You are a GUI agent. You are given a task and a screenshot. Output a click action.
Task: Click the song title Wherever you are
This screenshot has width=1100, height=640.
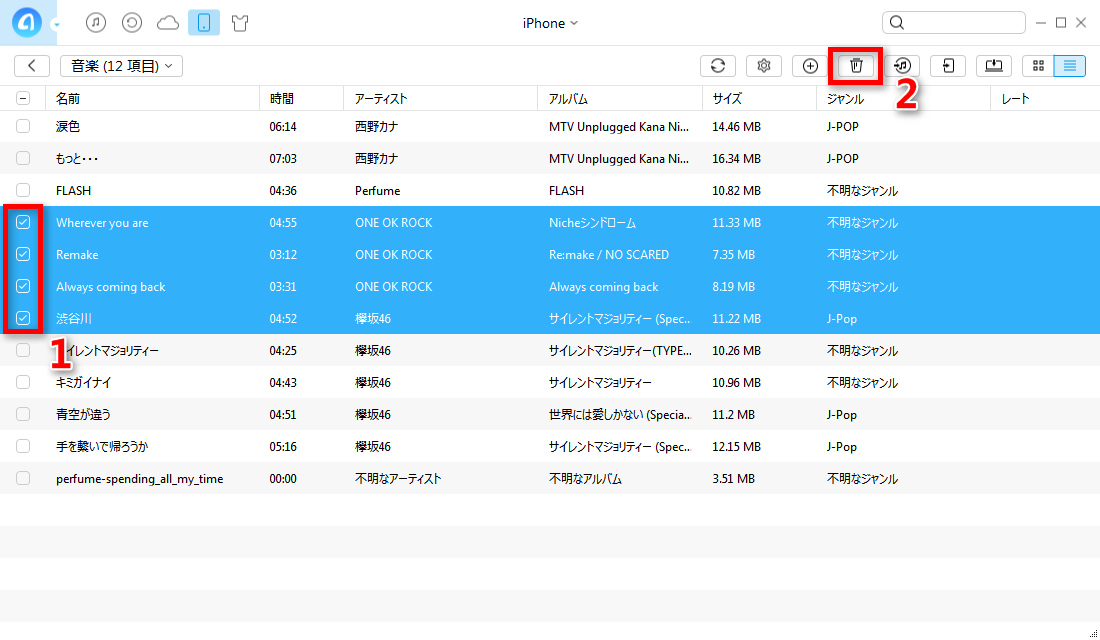pos(102,222)
